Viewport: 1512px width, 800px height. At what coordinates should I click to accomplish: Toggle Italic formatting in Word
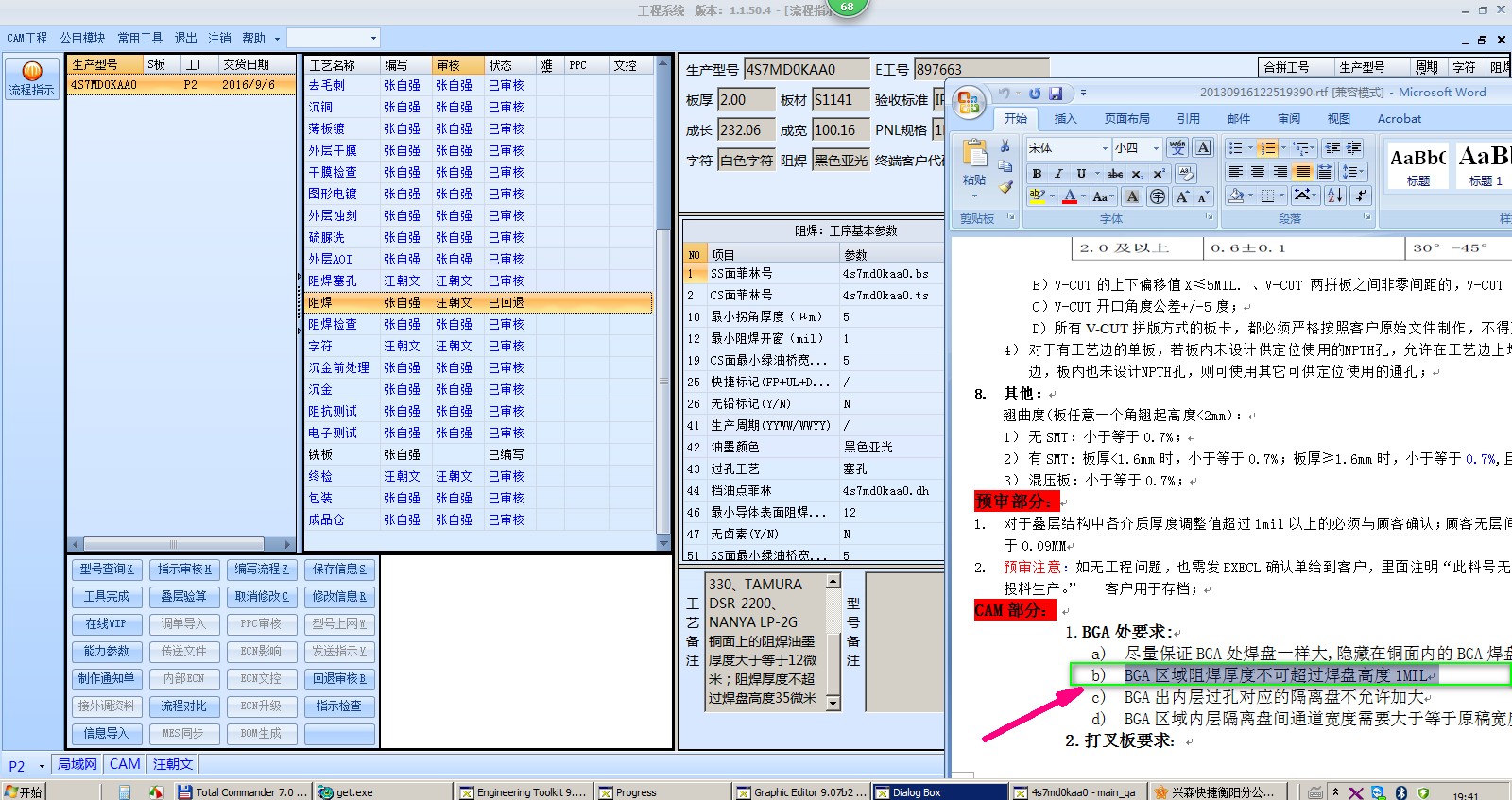pyautogui.click(x=1058, y=174)
